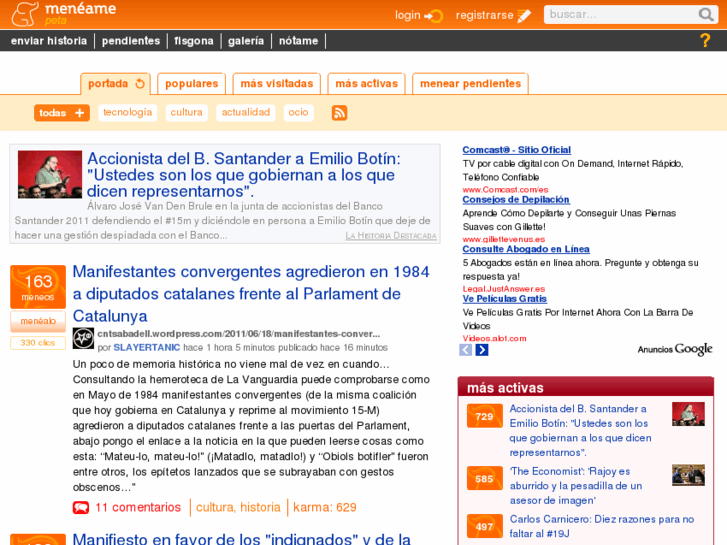Click Anuncios Google label
The height and width of the screenshot is (545, 727).
click(x=675, y=349)
